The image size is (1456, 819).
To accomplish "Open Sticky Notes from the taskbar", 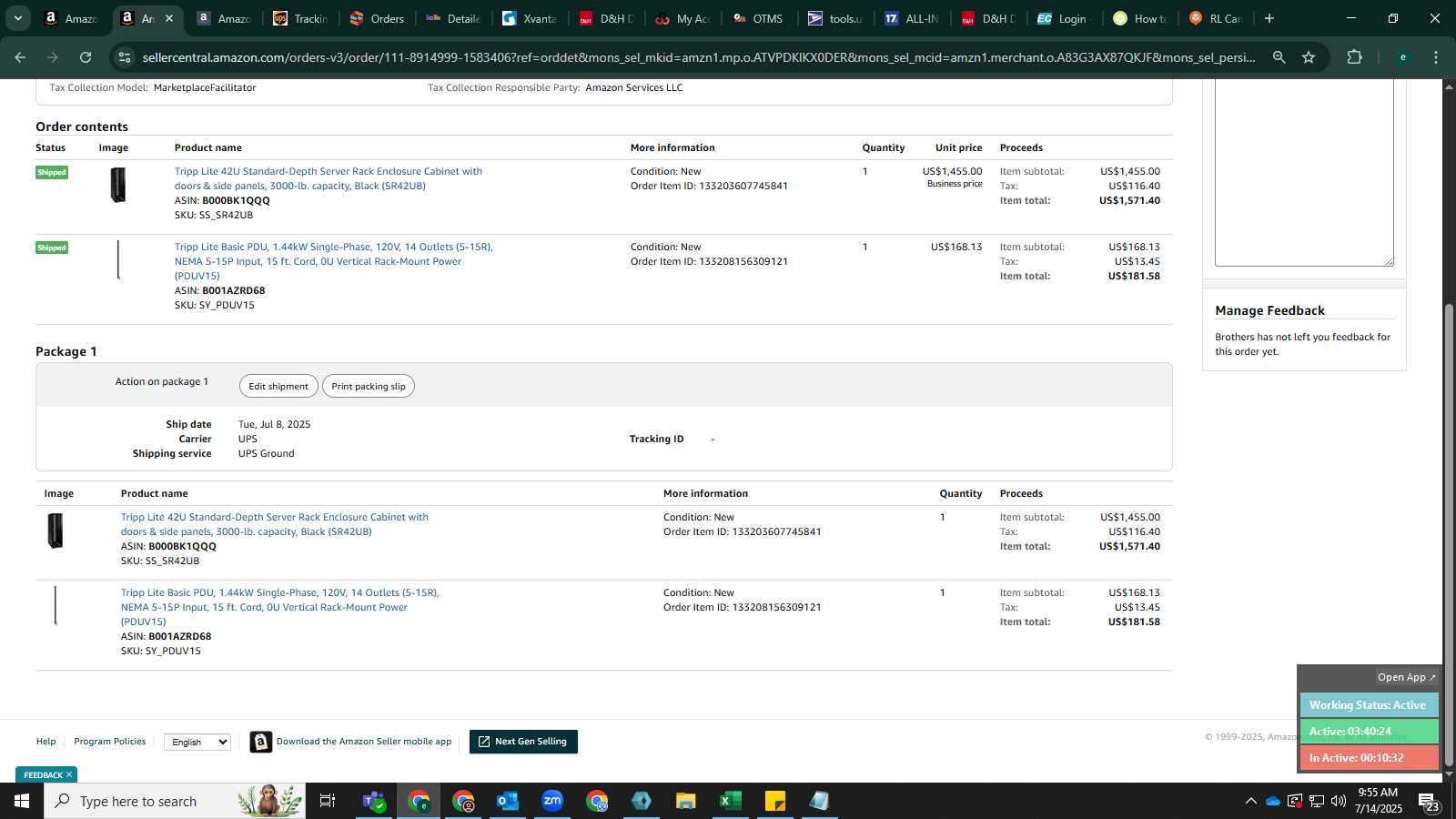I will [x=775, y=801].
